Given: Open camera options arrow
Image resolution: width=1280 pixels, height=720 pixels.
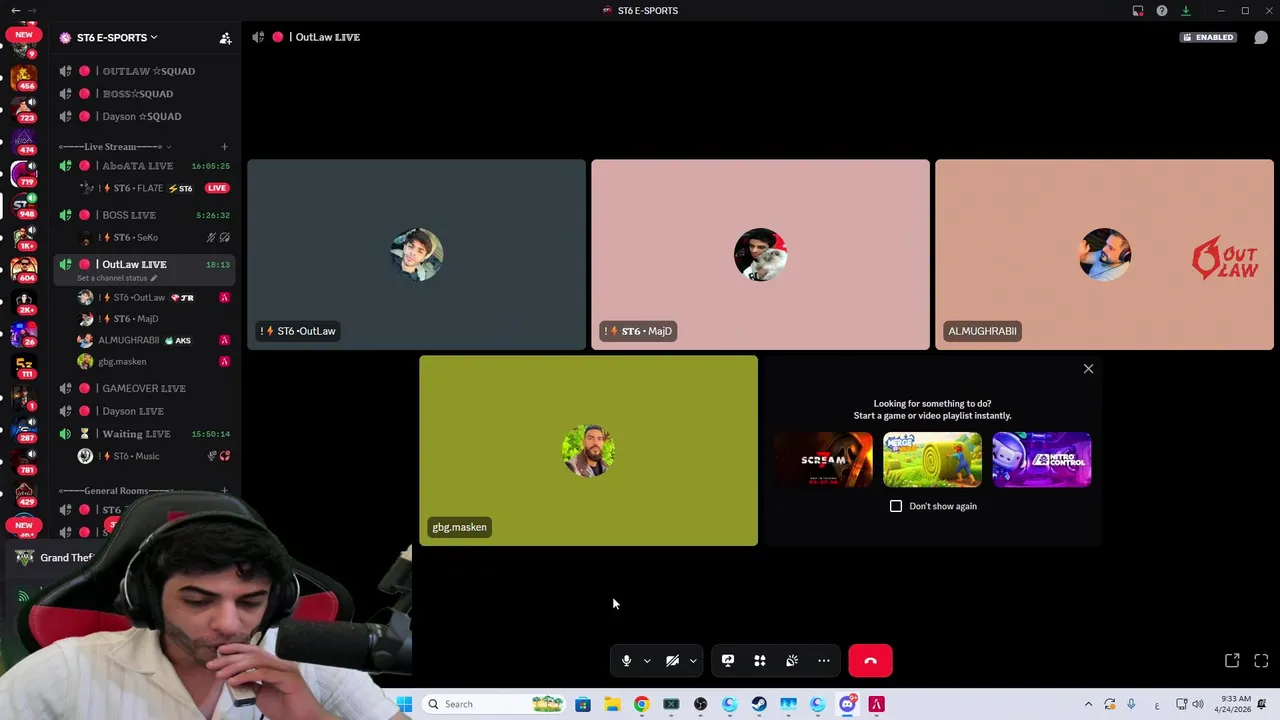Looking at the screenshot, I should (693, 661).
